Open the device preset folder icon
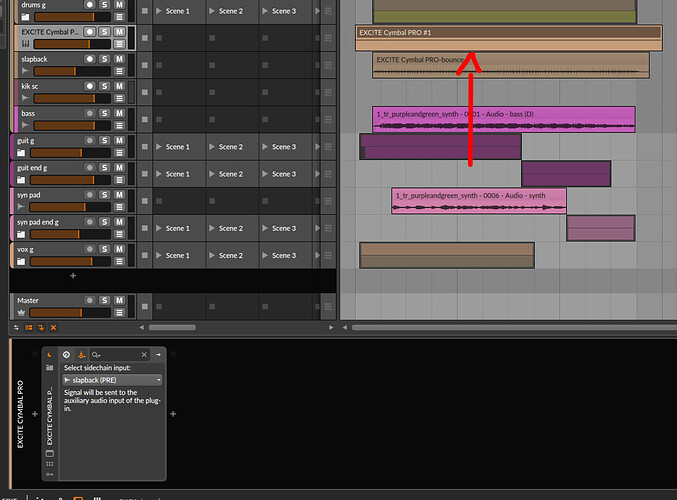 point(50,368)
